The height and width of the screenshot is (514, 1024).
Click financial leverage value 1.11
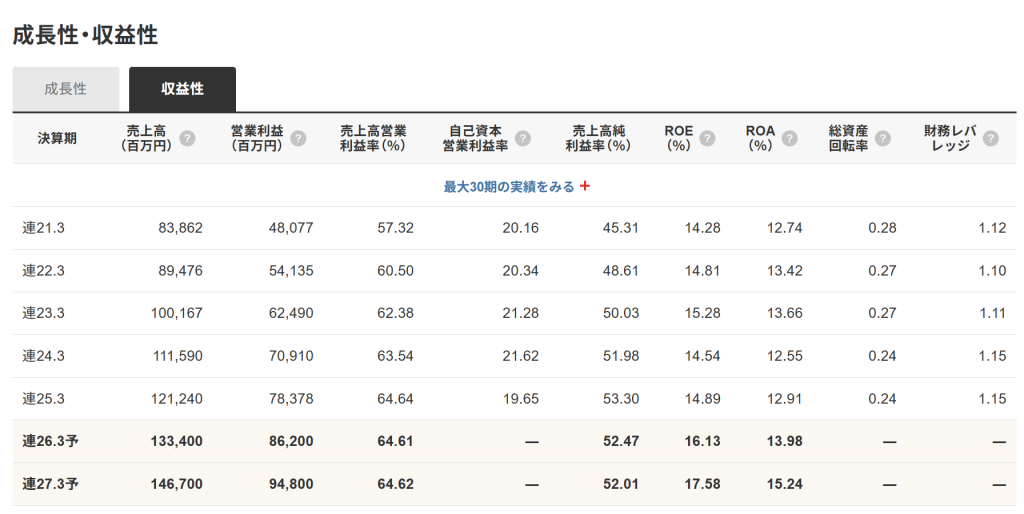[993, 313]
